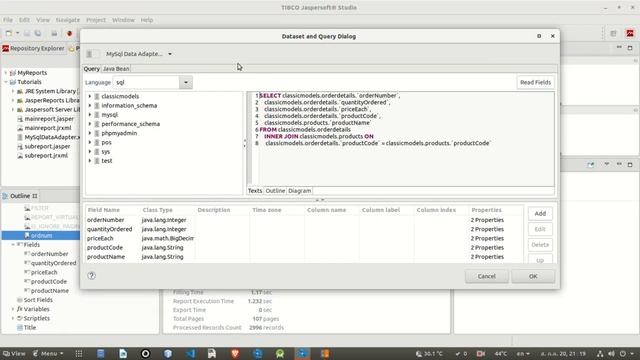
Task: Select mainreport.jrxml in the project tree
Action: pos(48,128)
